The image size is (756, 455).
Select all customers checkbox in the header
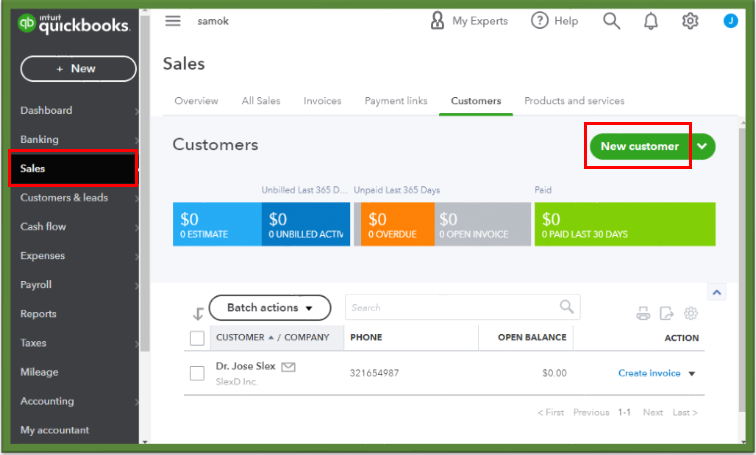click(197, 338)
